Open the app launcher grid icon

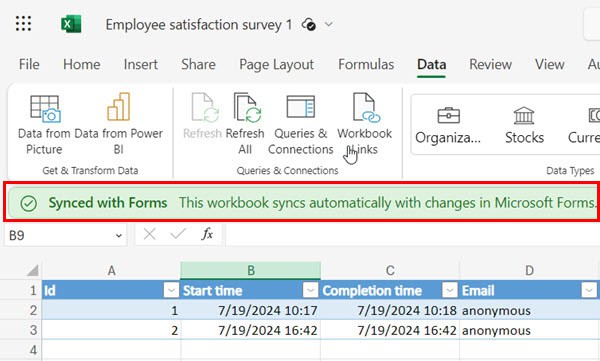(x=23, y=24)
